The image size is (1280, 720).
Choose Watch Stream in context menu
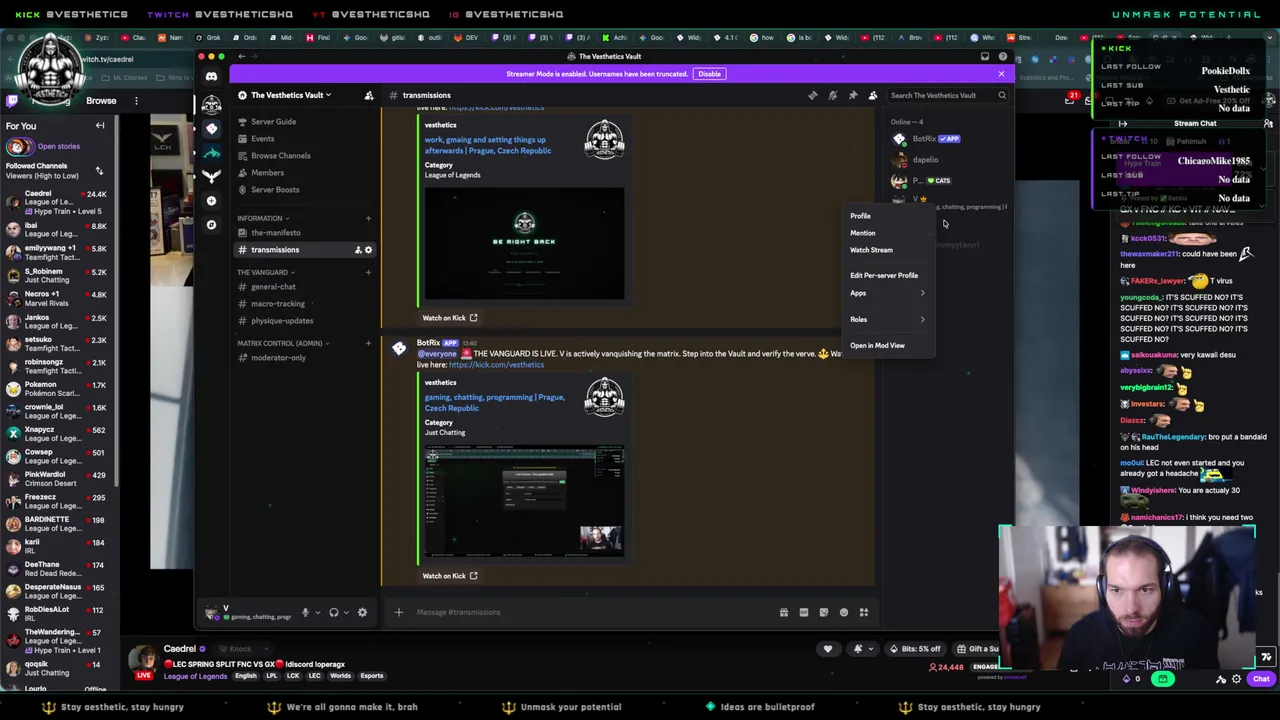click(888, 250)
